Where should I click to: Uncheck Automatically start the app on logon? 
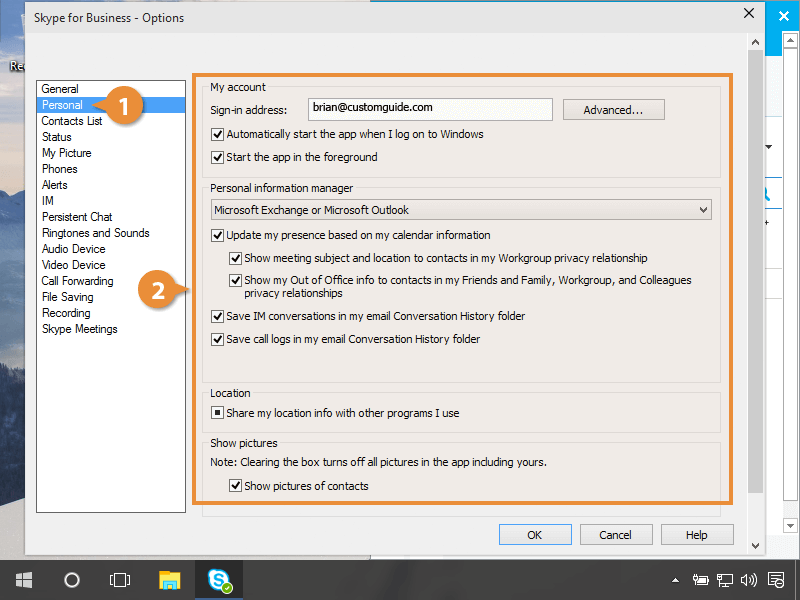tap(218, 134)
